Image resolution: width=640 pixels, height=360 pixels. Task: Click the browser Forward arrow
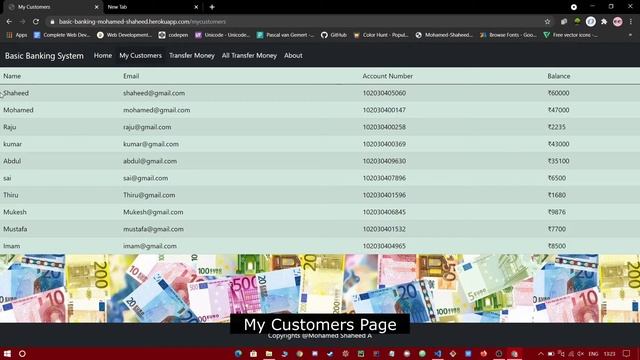point(22,22)
